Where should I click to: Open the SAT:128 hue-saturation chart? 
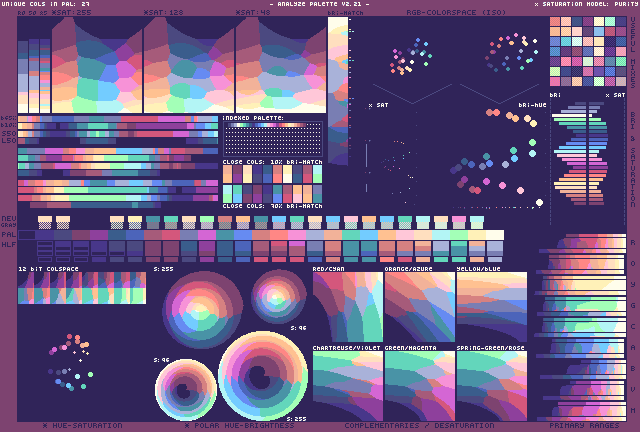point(189,65)
